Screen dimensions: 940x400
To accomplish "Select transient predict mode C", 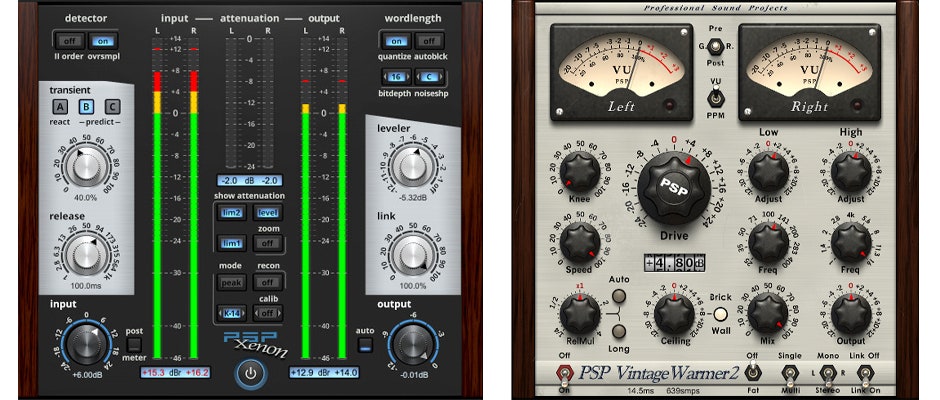I will pyautogui.click(x=111, y=107).
